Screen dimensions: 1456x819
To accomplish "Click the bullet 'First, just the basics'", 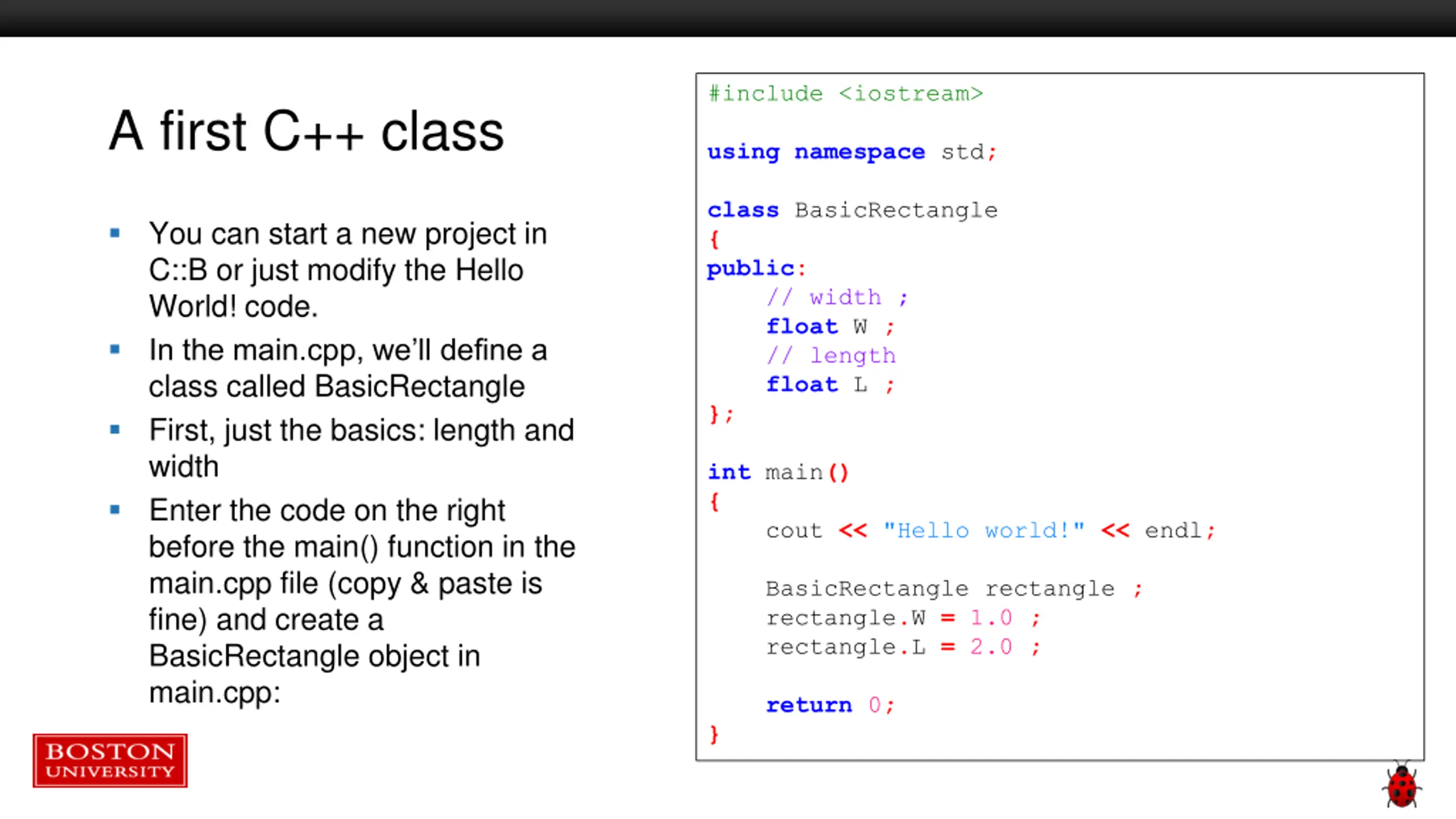I will pos(361,448).
